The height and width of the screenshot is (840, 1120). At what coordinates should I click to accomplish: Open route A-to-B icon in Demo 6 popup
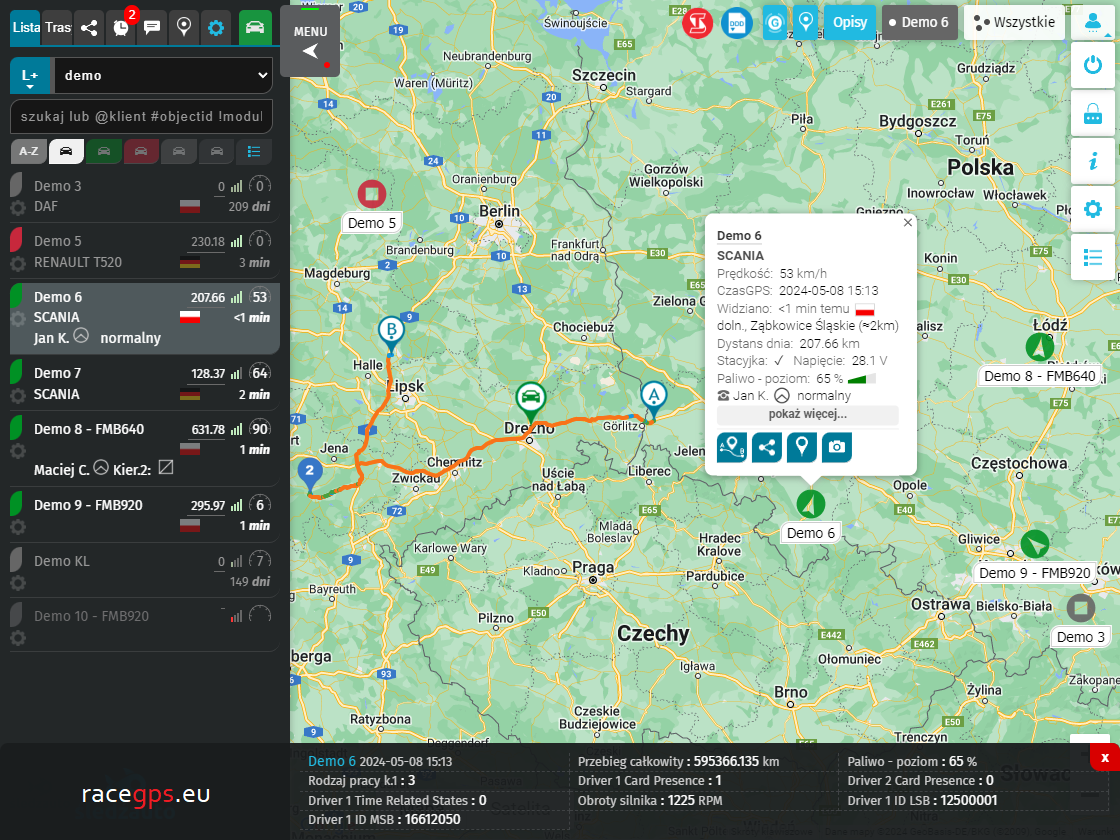coord(732,447)
